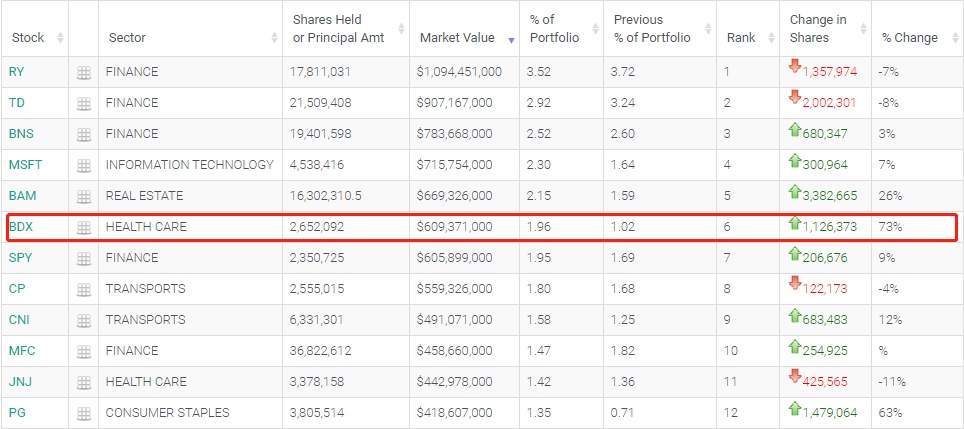964x429 pixels.
Task: Click the Change in Shares column header
Action: [817, 29]
